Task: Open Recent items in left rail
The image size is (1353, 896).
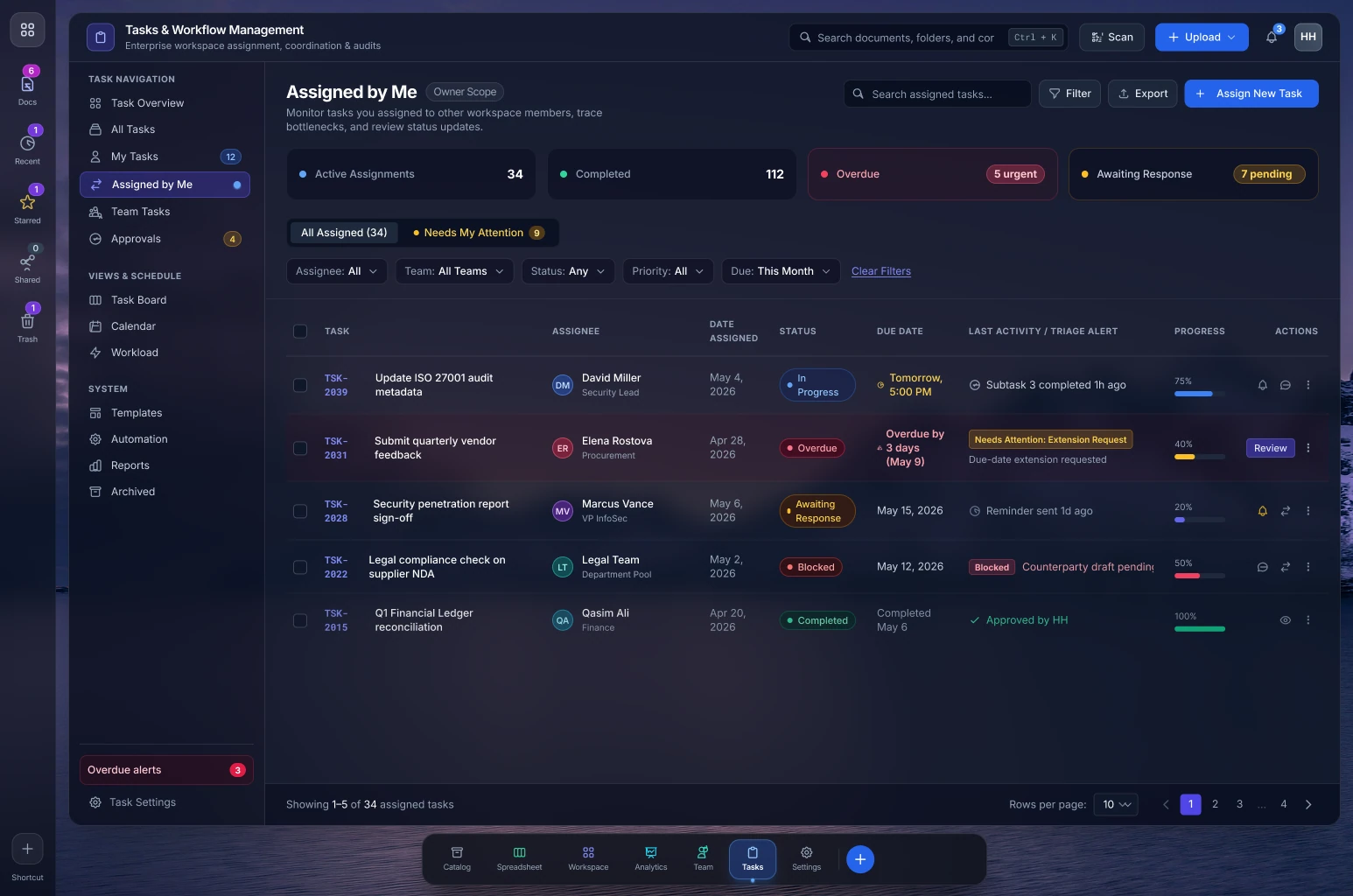Action: pyautogui.click(x=27, y=144)
